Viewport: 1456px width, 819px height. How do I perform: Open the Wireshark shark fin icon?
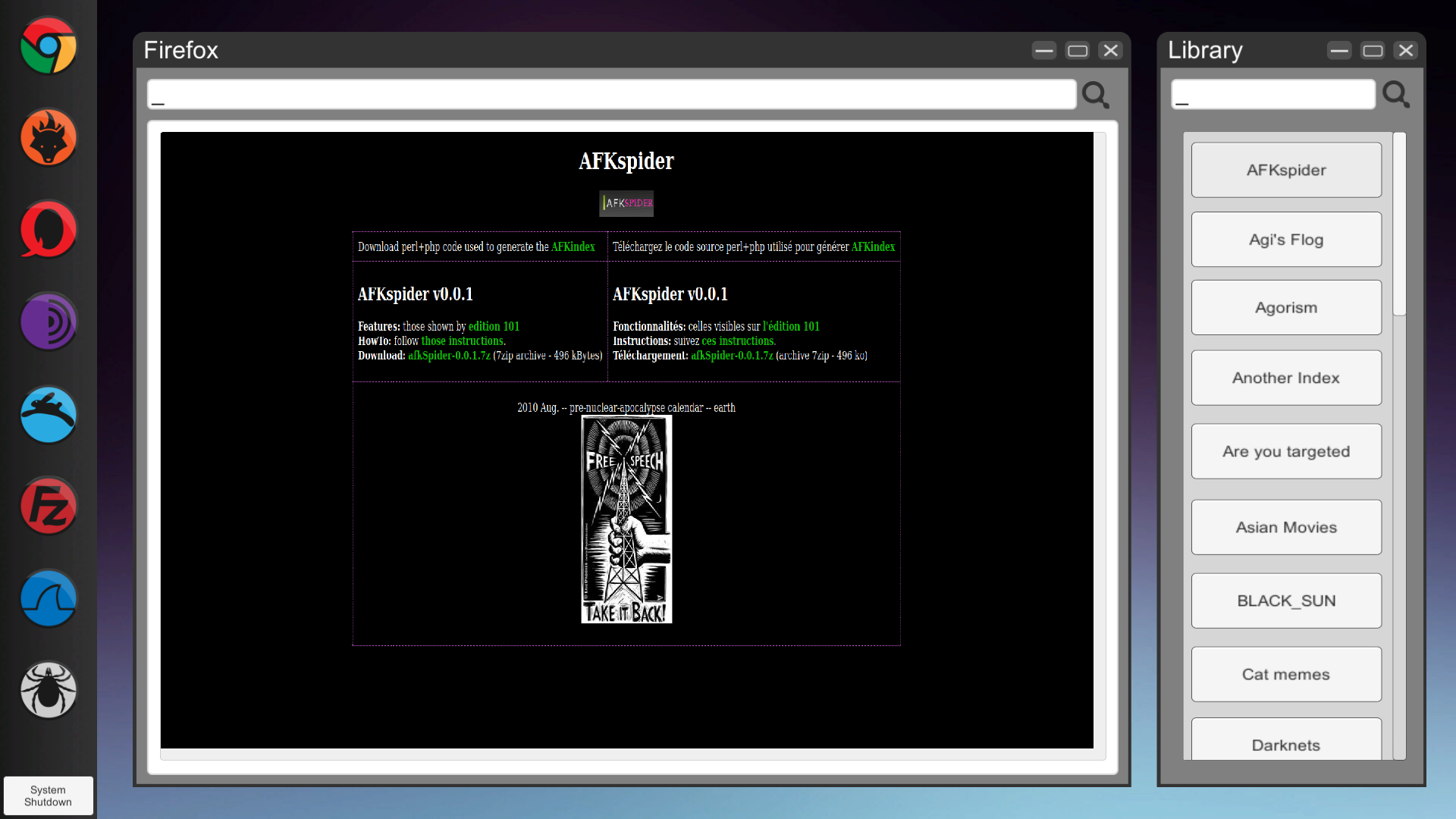[x=49, y=599]
